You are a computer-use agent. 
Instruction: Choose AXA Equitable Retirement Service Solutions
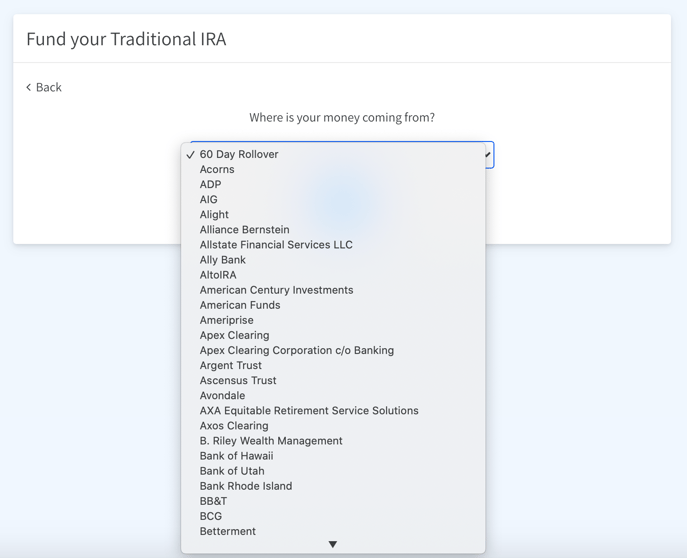pos(333,410)
